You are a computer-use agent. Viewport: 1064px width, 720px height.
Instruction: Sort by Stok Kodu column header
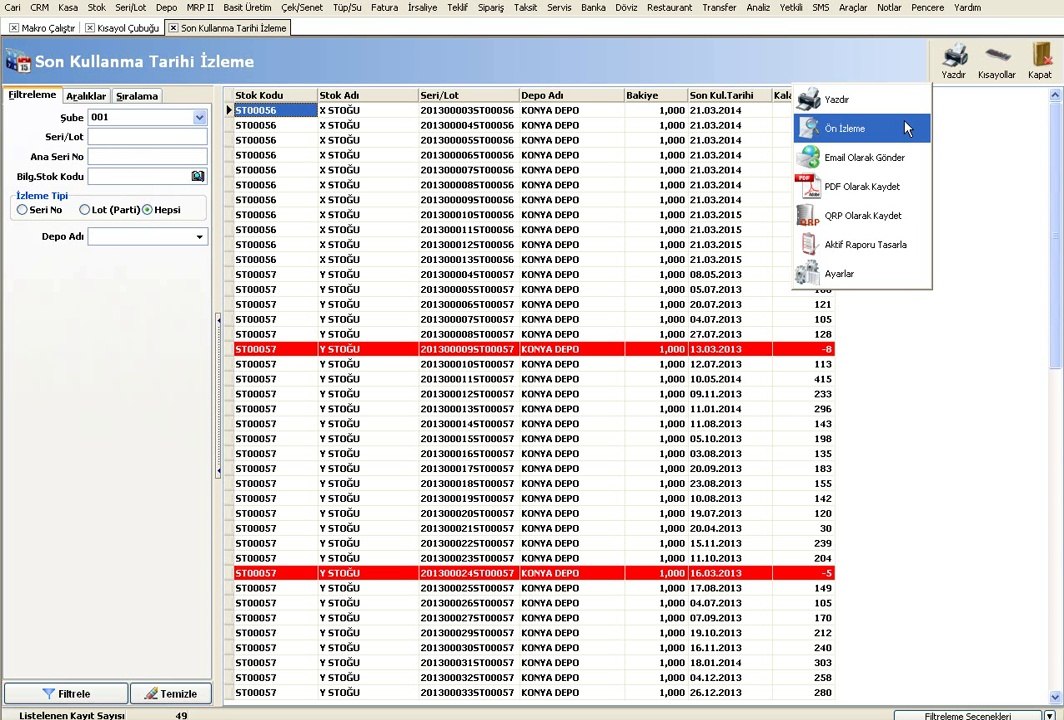pos(275,95)
